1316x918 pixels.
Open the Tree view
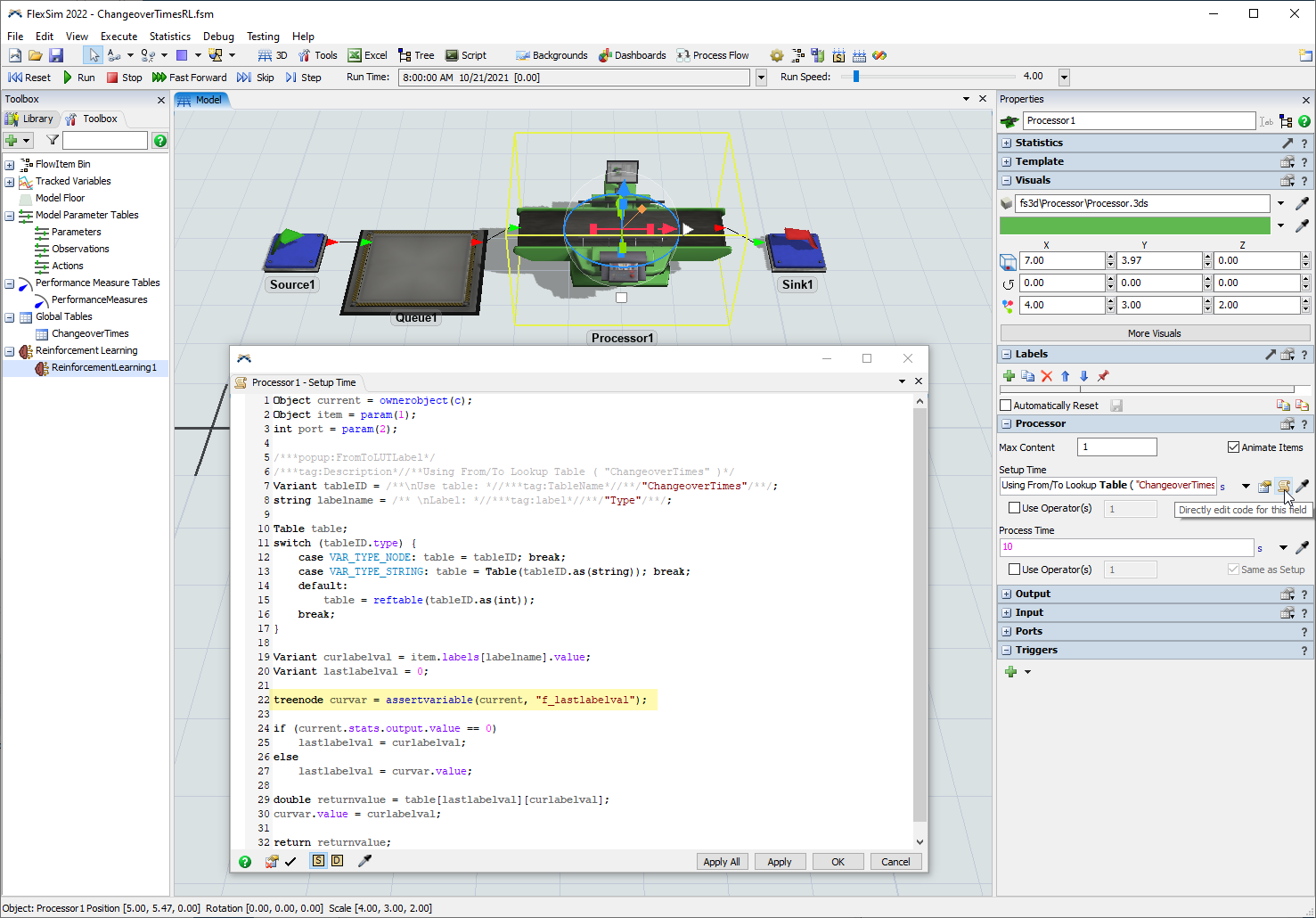[416, 55]
